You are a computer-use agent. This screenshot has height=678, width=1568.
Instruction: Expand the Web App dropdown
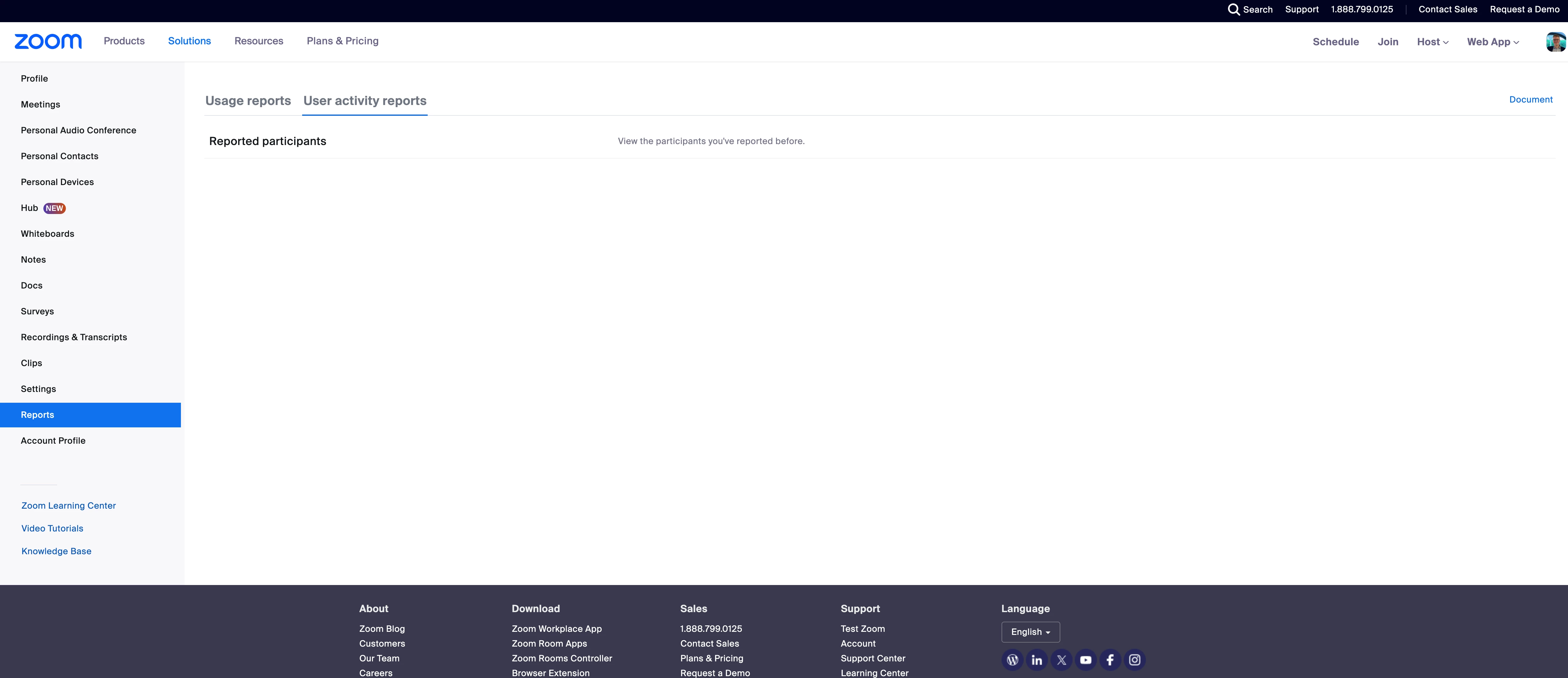tap(1493, 42)
